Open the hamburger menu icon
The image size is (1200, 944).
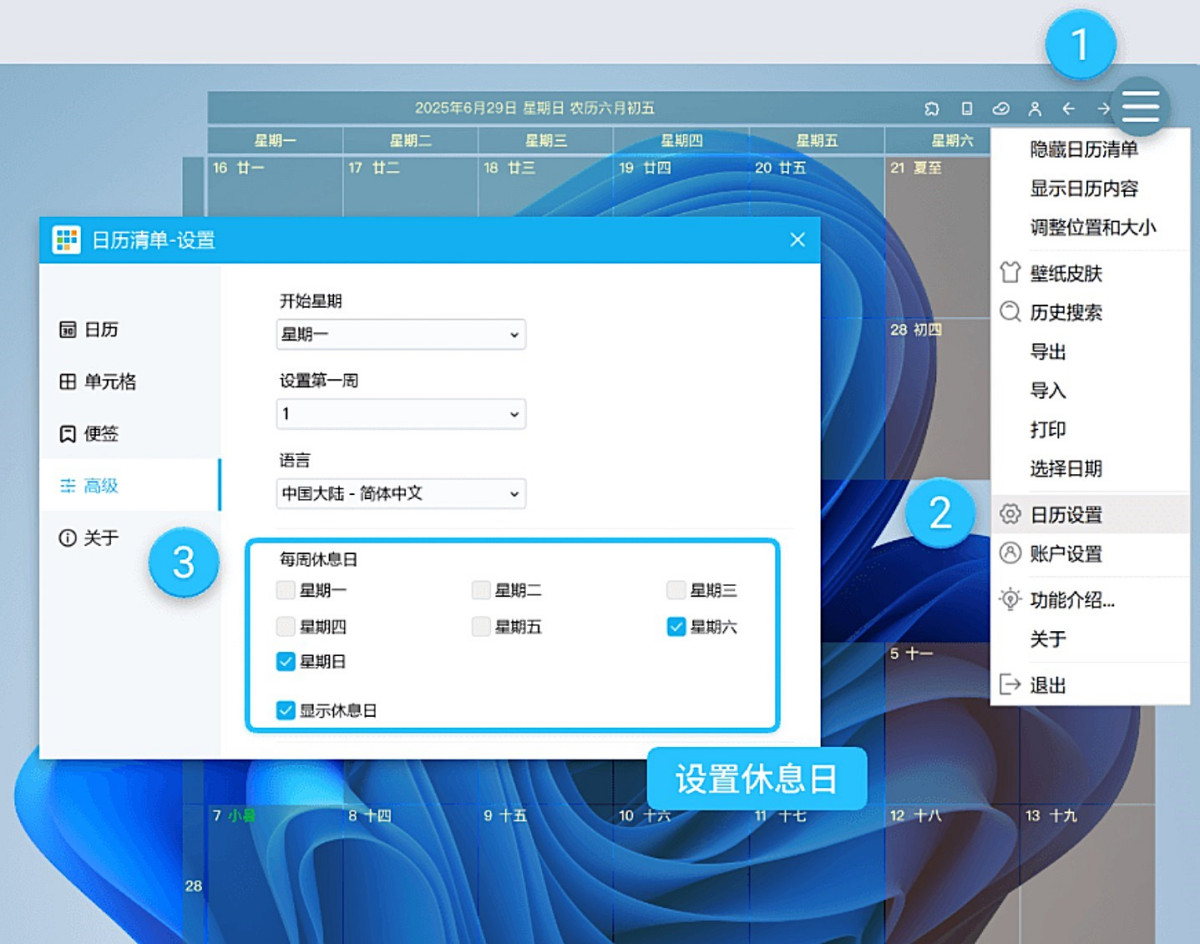tap(1140, 107)
